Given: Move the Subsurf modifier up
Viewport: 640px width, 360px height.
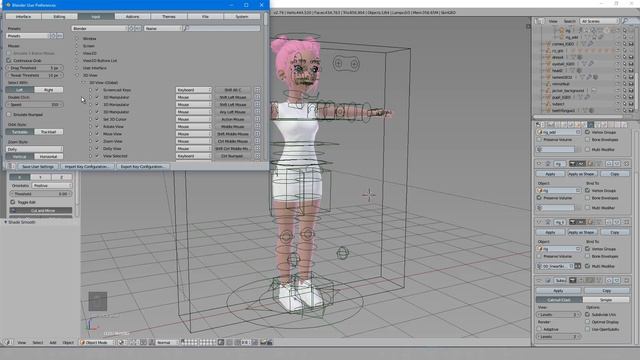Looking at the screenshot, I should (x=609, y=280).
